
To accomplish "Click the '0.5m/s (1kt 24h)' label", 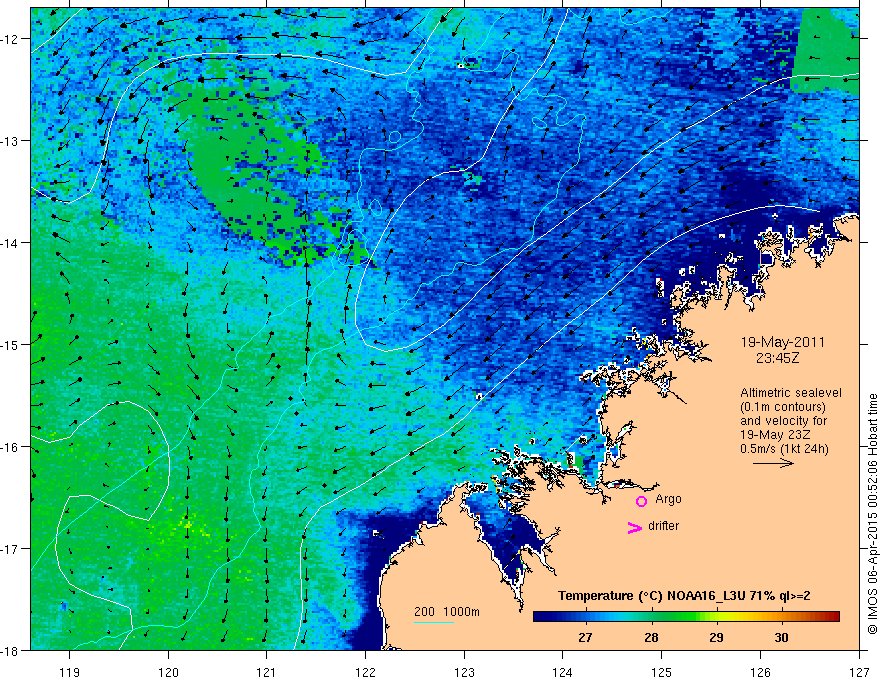I will [x=784, y=449].
